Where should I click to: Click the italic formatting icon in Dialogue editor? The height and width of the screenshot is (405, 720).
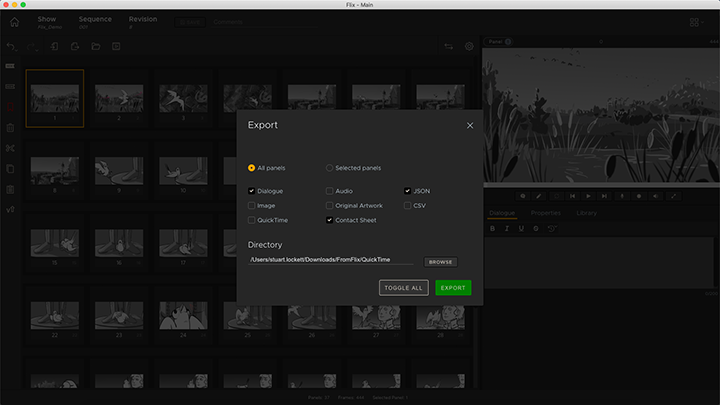click(x=507, y=228)
